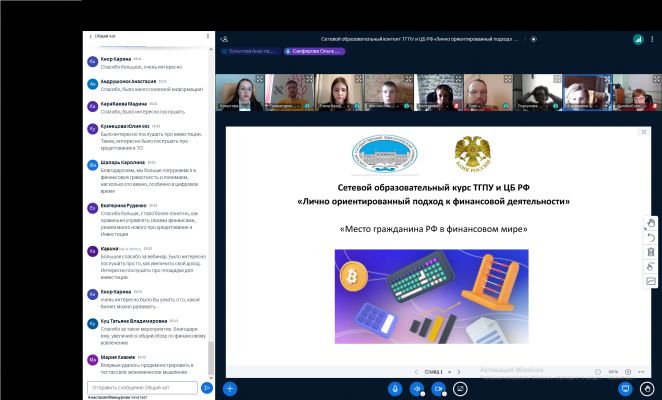Make presentation fullscreen via corner icon
Screen dimensions: 662x400
click(644, 132)
